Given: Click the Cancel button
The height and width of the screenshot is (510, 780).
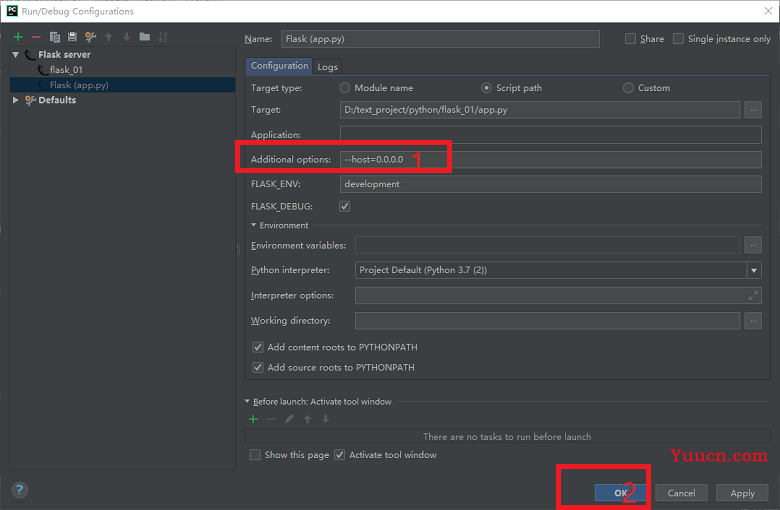Looking at the screenshot, I should tap(682, 493).
